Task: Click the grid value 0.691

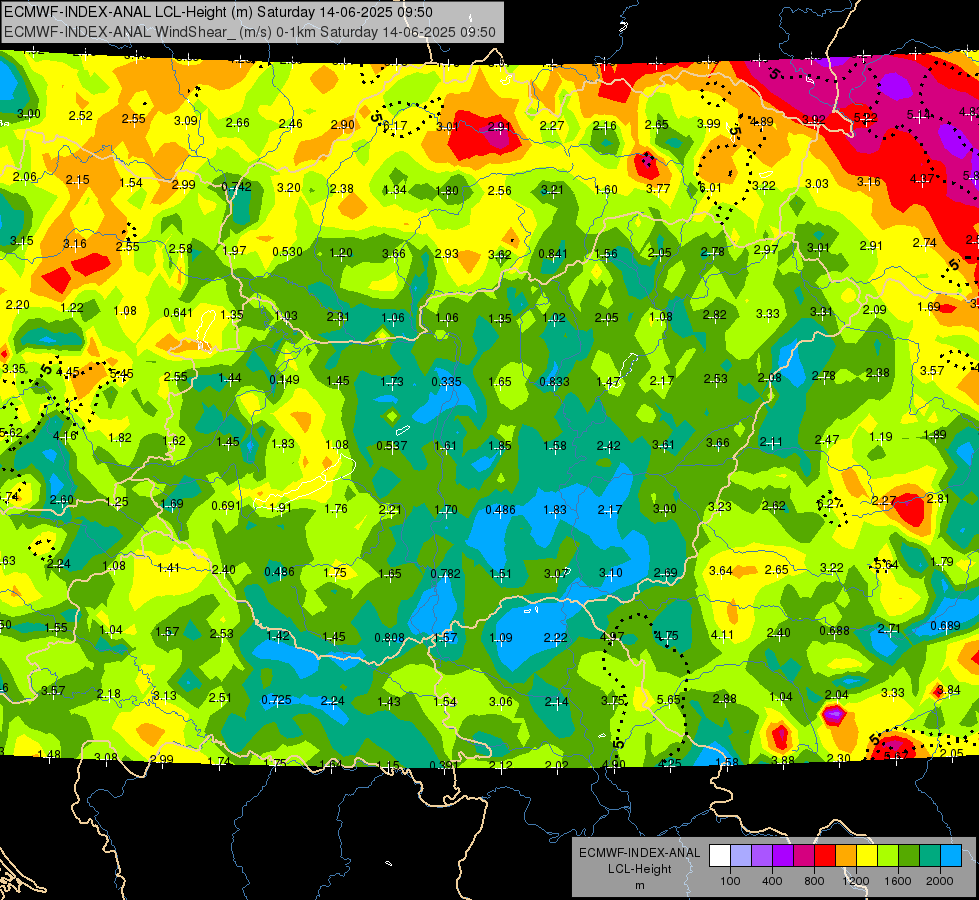Action: [226, 505]
